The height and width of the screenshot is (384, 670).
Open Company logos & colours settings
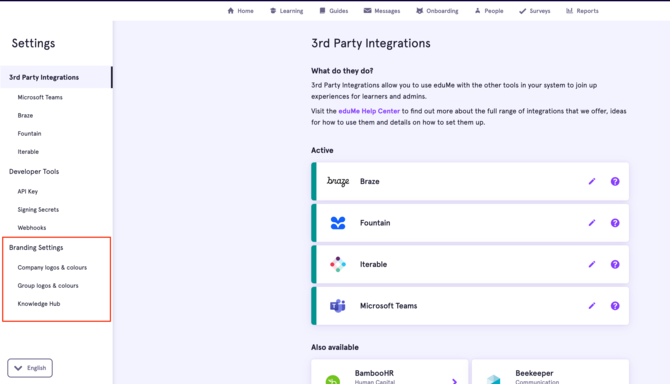pos(52,267)
